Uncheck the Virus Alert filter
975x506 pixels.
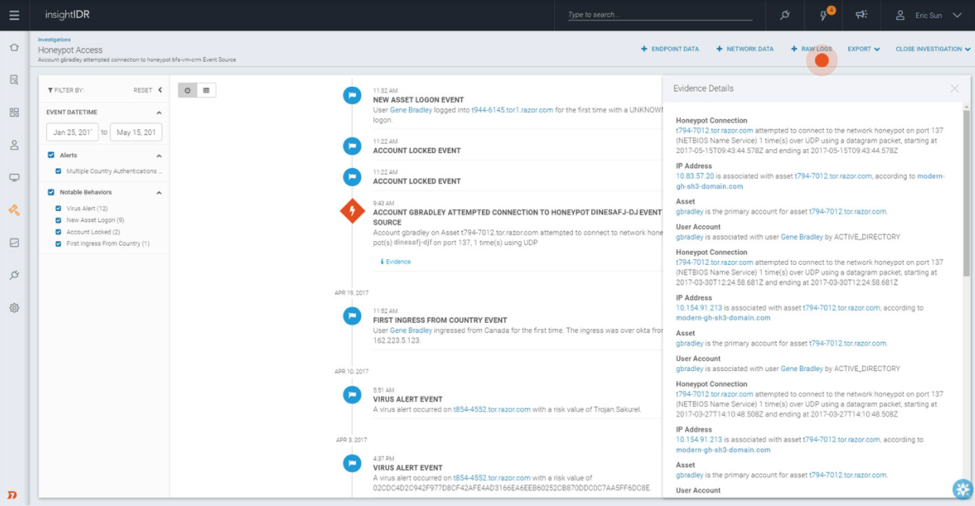coord(59,208)
